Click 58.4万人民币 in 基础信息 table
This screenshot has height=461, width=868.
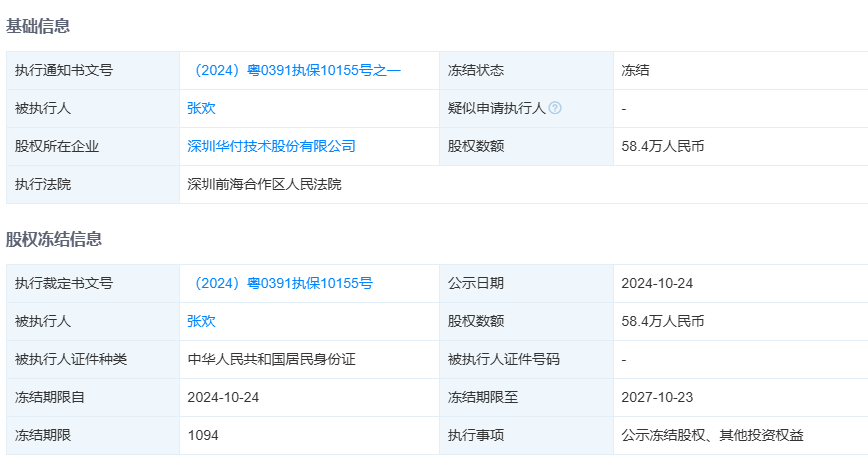point(662,146)
